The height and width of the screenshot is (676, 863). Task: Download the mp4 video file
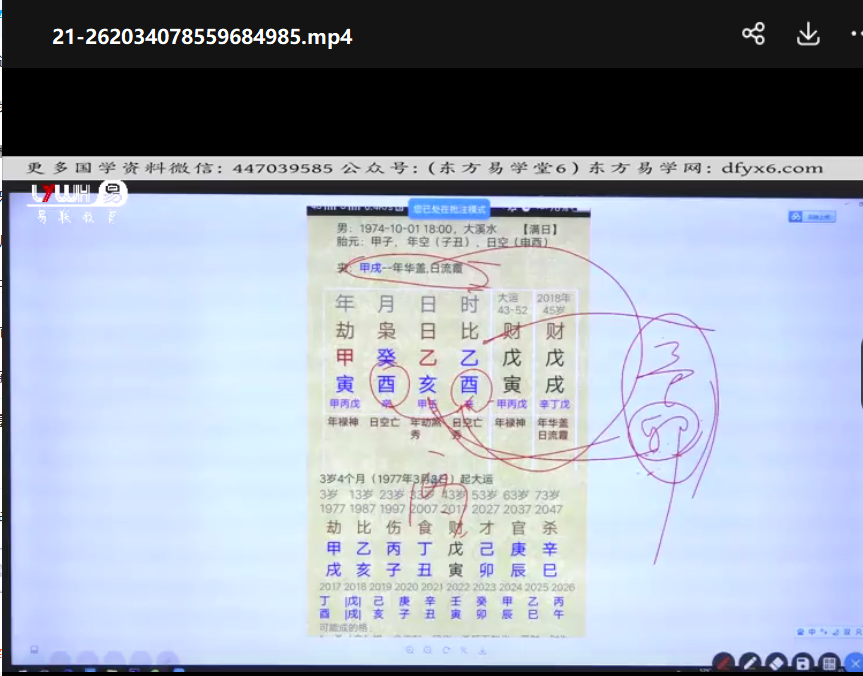807,35
